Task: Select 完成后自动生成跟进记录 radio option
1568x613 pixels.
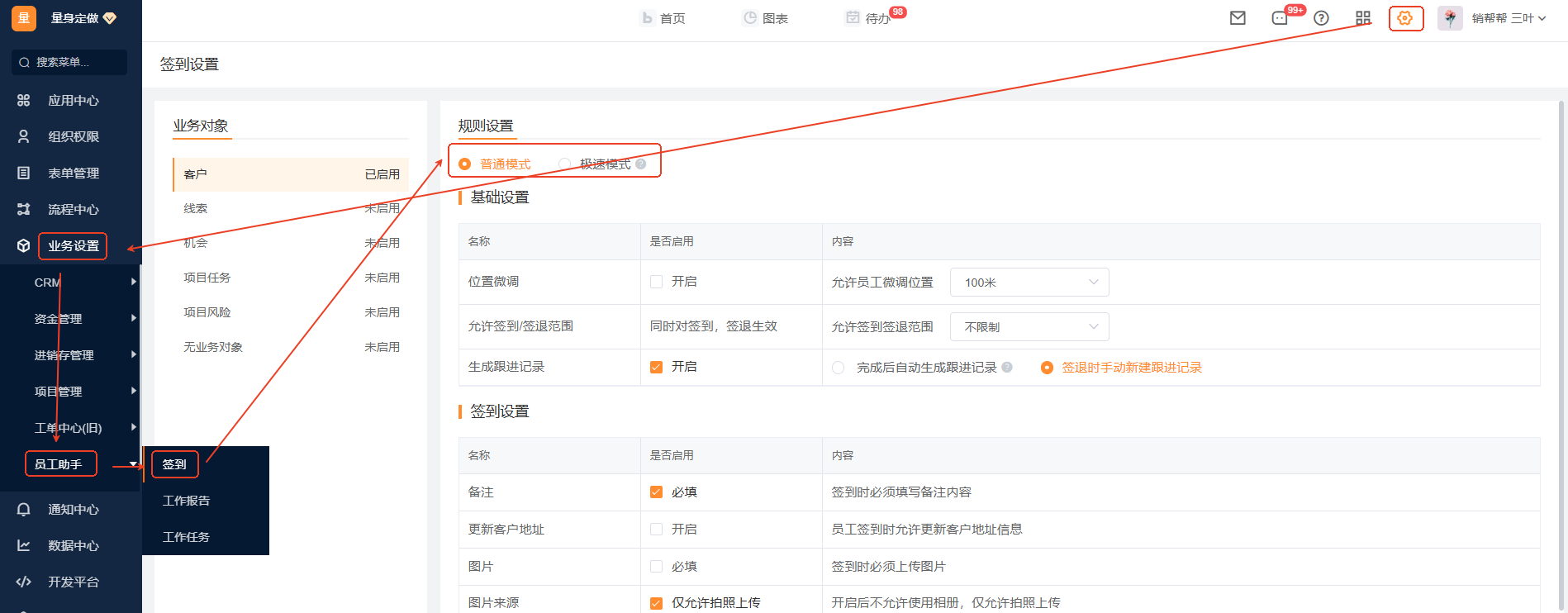Action: coord(839,368)
